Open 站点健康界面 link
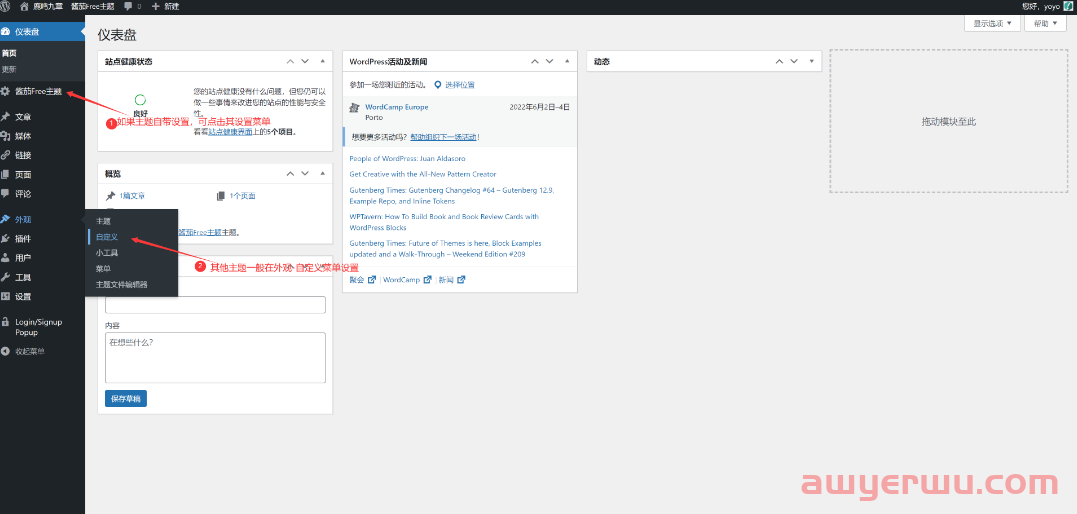 pos(231,132)
